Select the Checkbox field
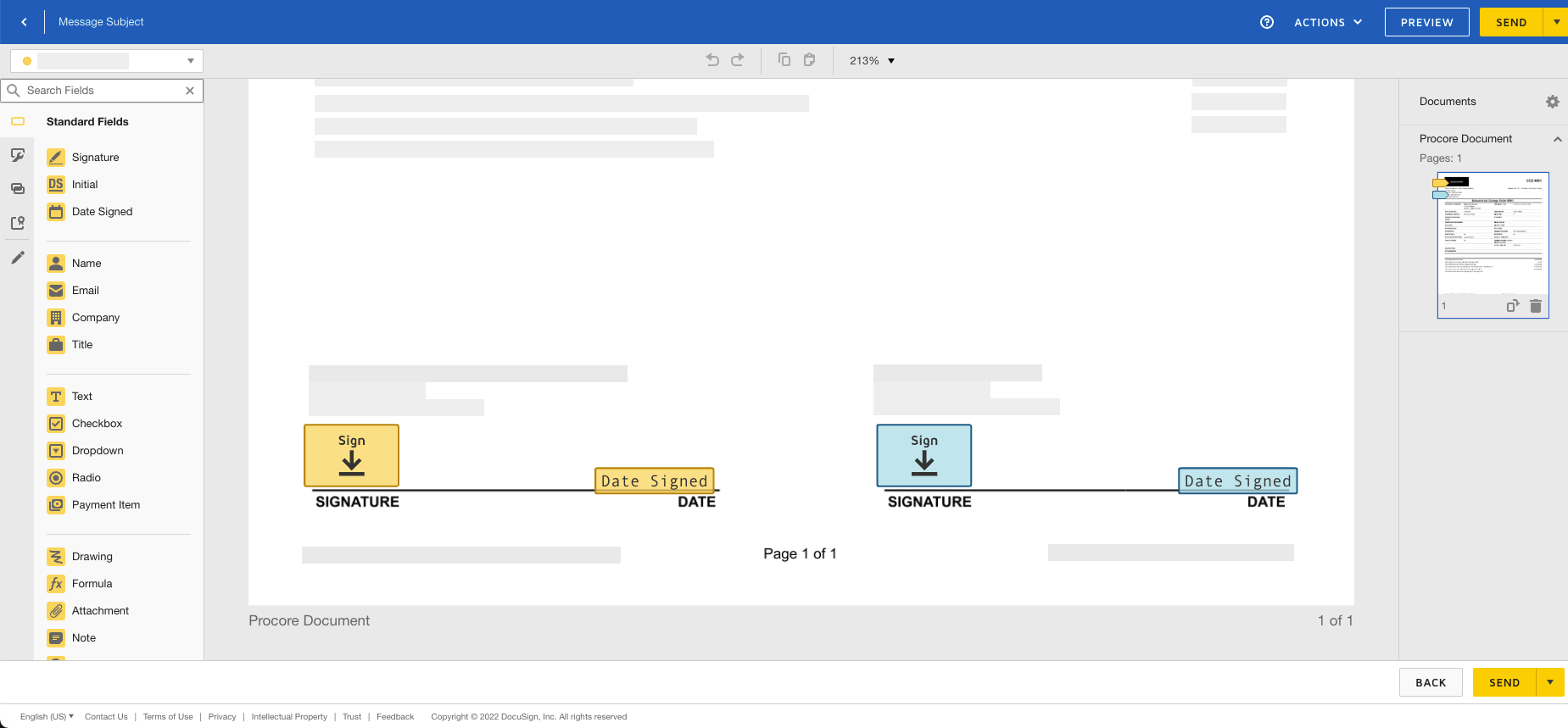The image size is (1568, 728). (85, 424)
